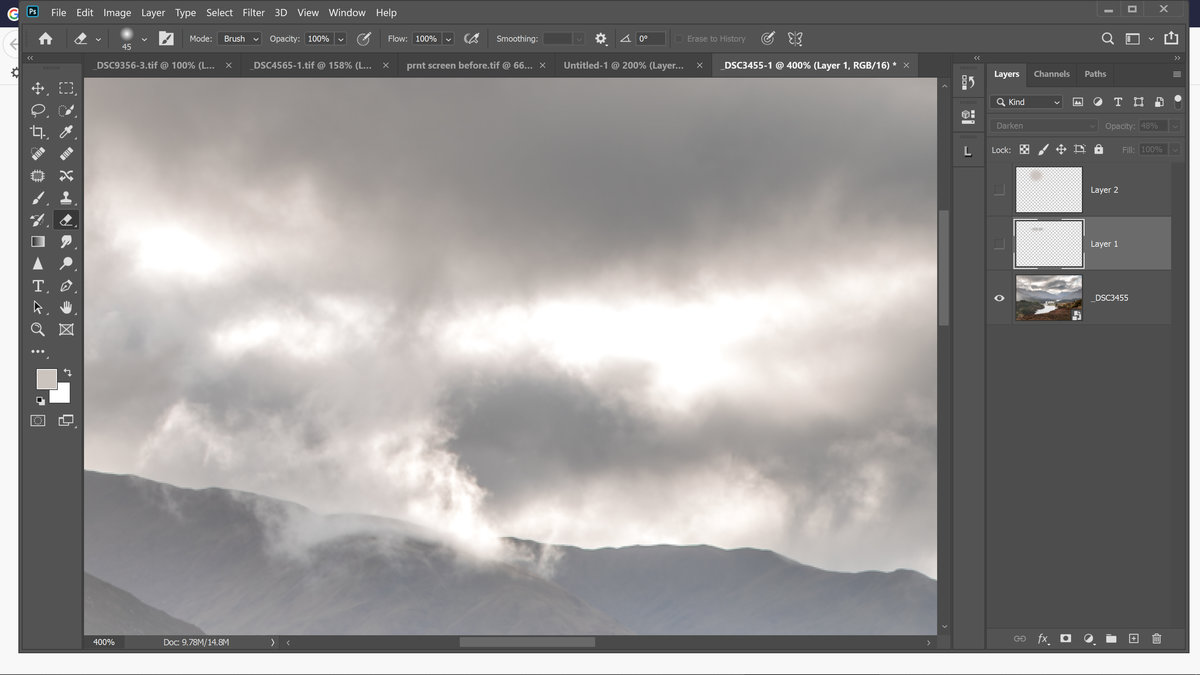
Task: Click horizontal scrollbar thumb under canvas
Action: [x=527, y=642]
